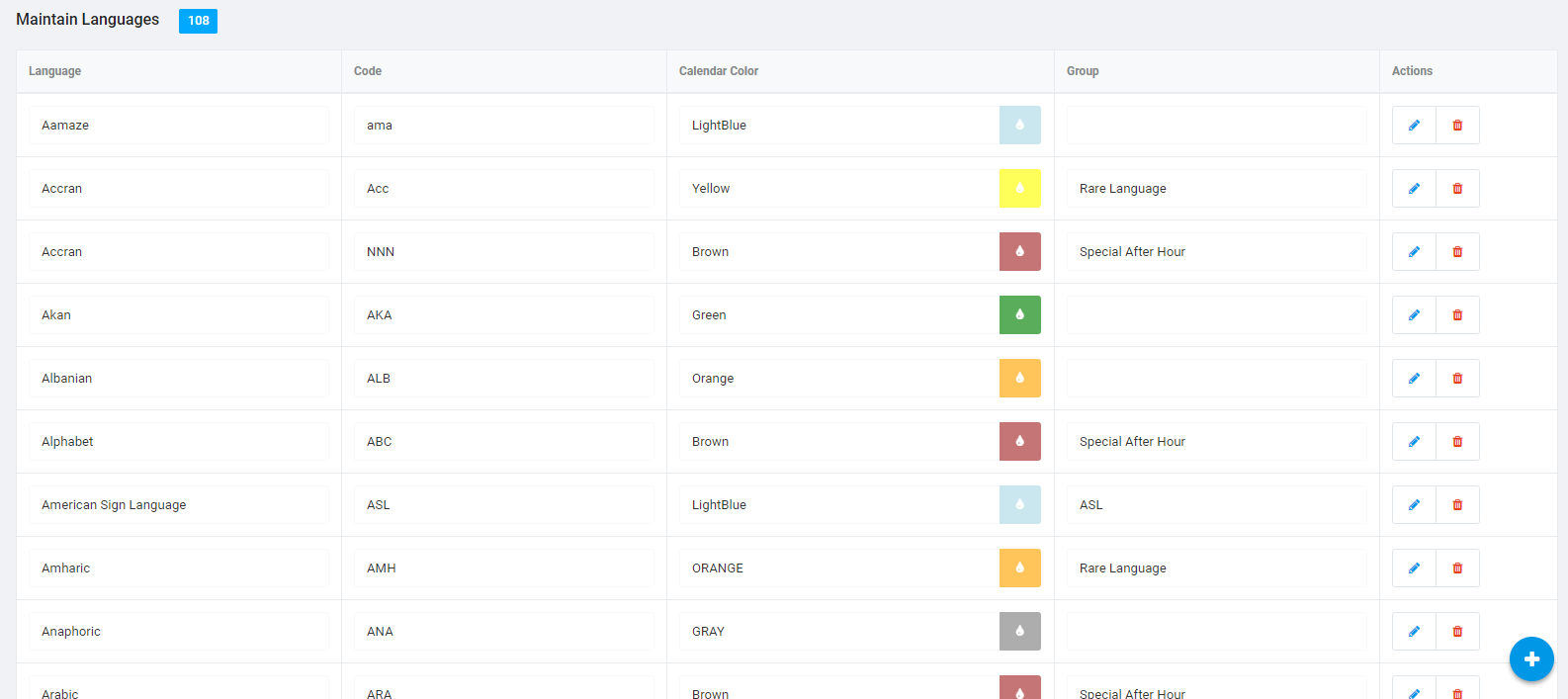
Task: Click the Albanian language name field
Action: coord(179,379)
